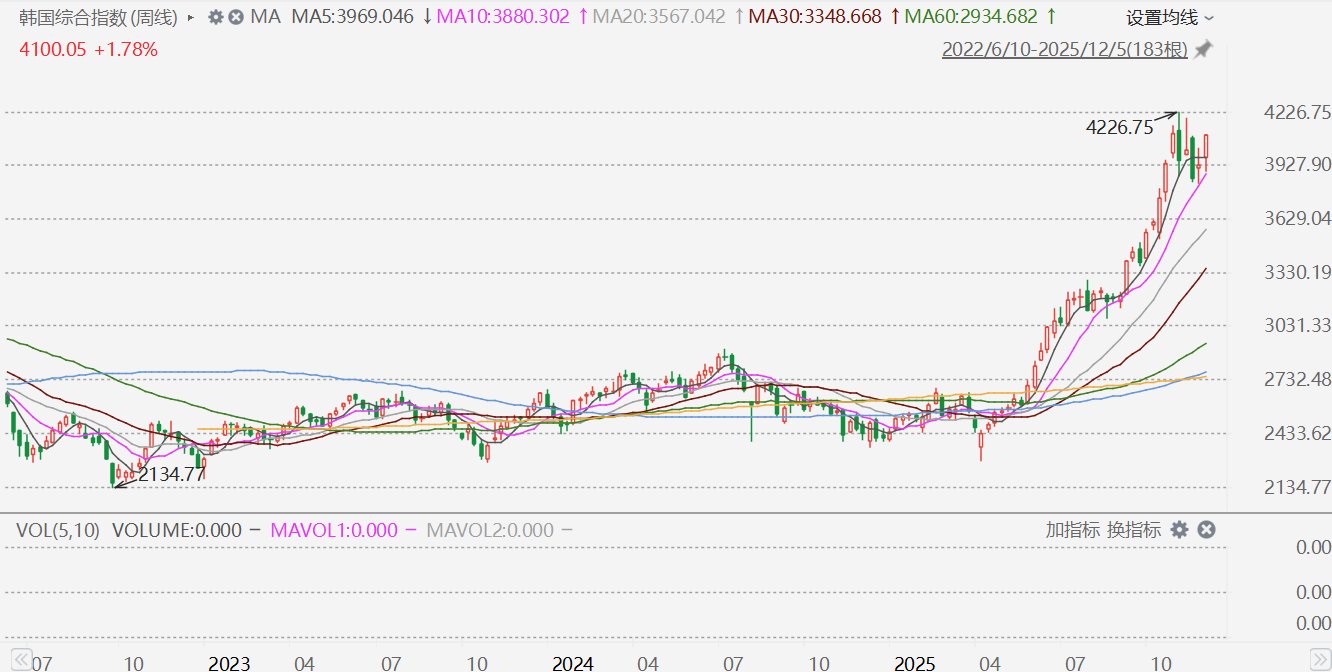Open the date range 2022/6/10-2025/12/5 link
1332x672 pixels.
(x=1064, y=49)
